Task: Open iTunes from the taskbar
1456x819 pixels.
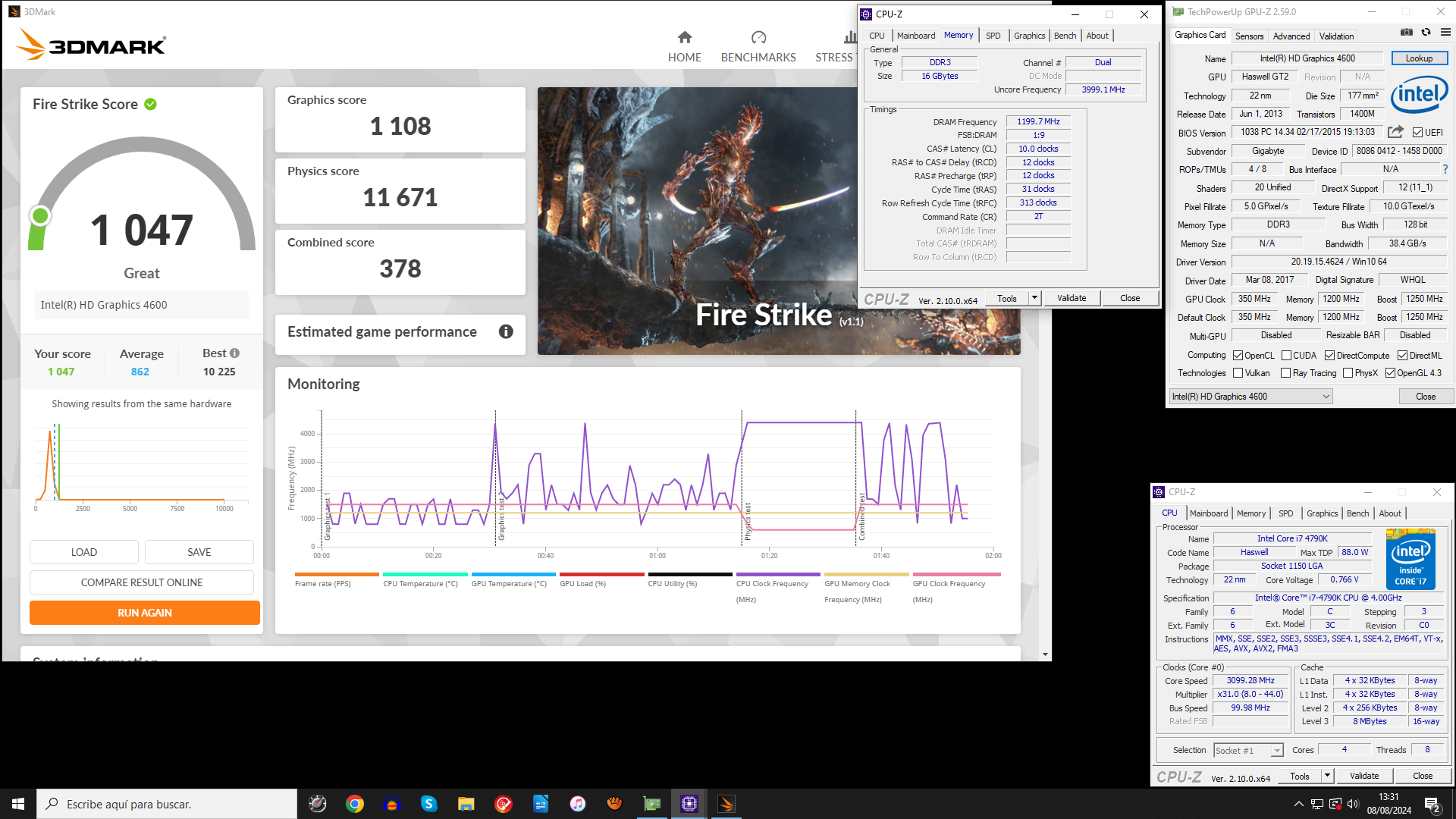Action: (x=578, y=804)
